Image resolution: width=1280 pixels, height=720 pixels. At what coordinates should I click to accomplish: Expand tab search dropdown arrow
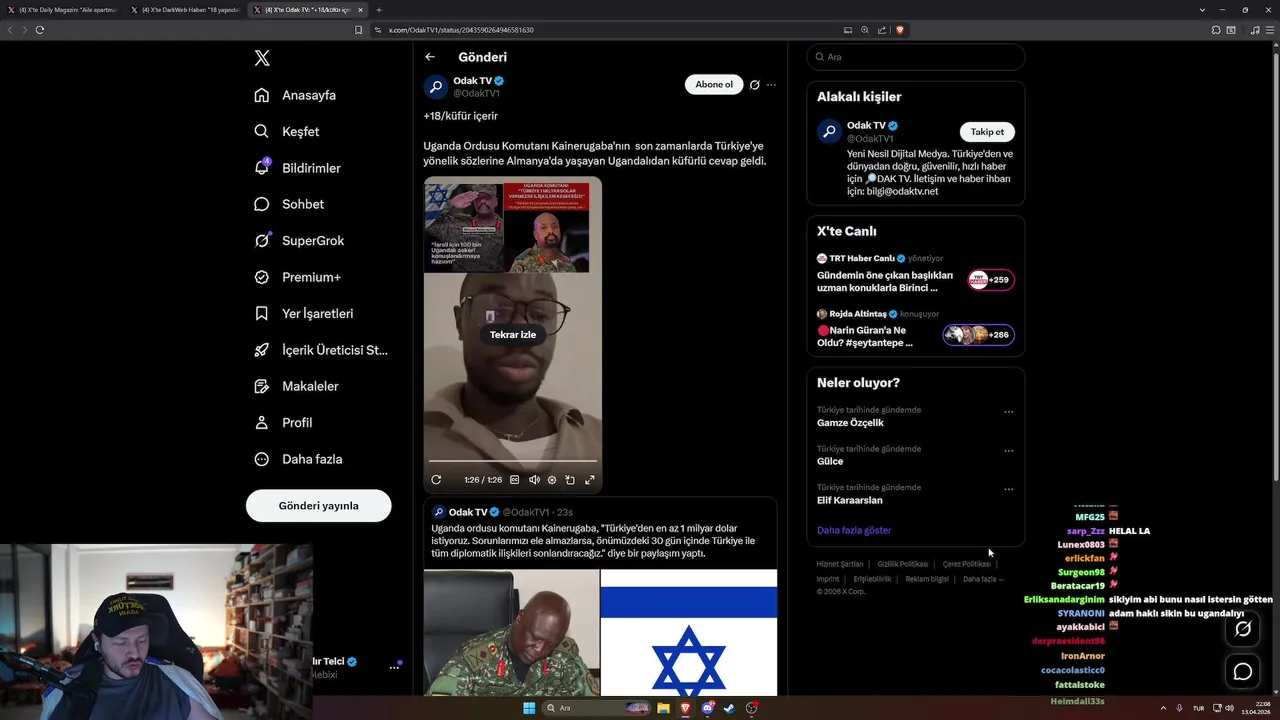click(1202, 9)
